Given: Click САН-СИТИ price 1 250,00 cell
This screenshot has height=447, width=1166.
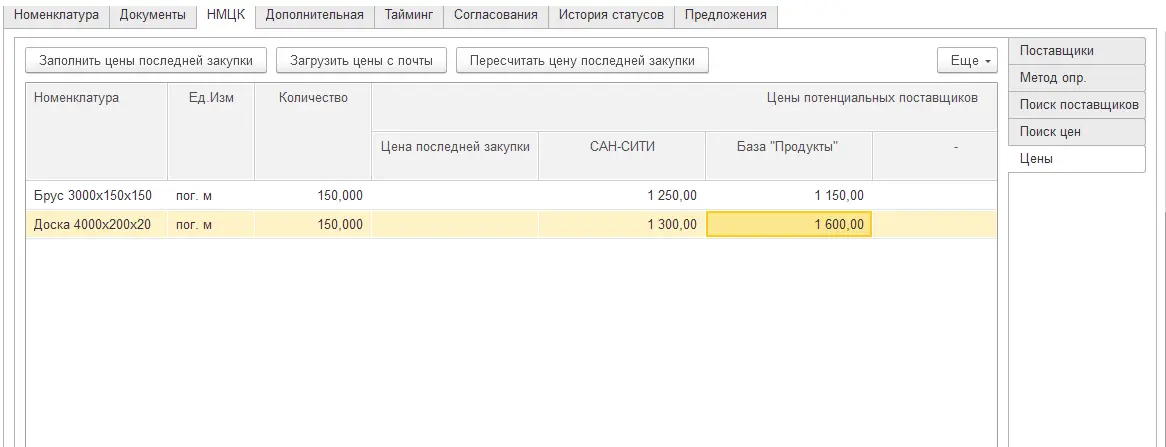Looking at the screenshot, I should (x=622, y=196).
